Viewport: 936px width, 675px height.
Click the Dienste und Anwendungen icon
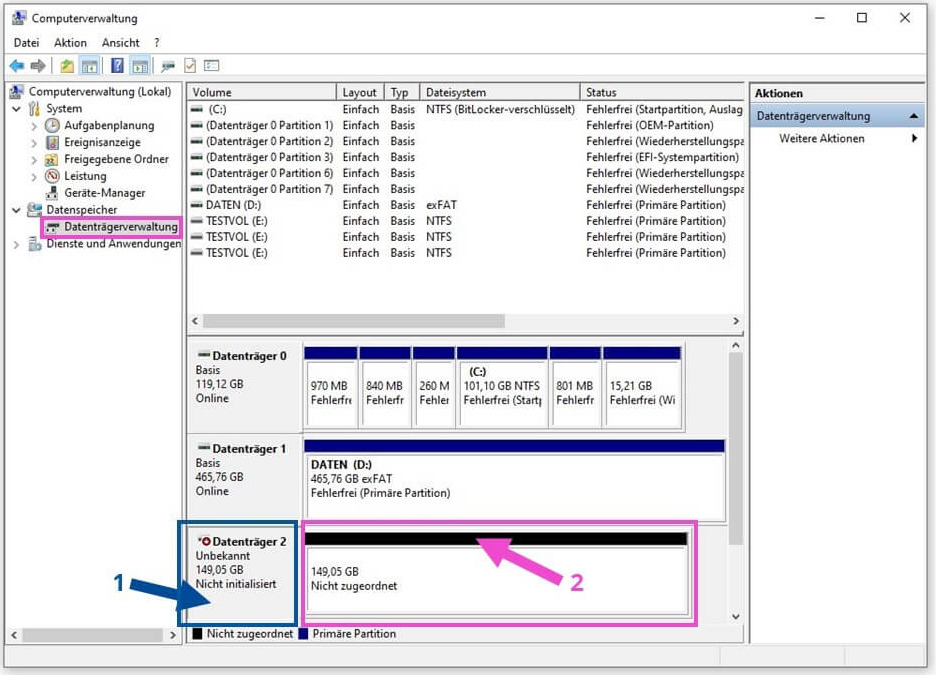click(35, 244)
